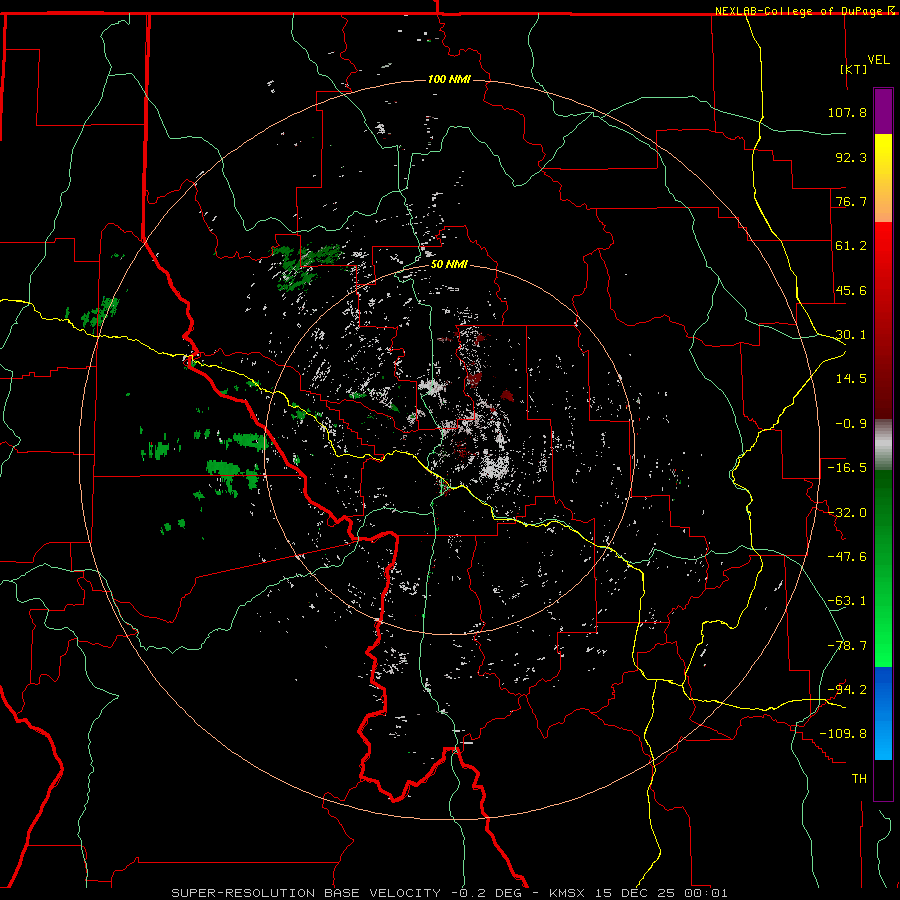This screenshot has width=900, height=900.
Task: Pick the yellow-orange segment of velocity color bar
Action: [883, 178]
